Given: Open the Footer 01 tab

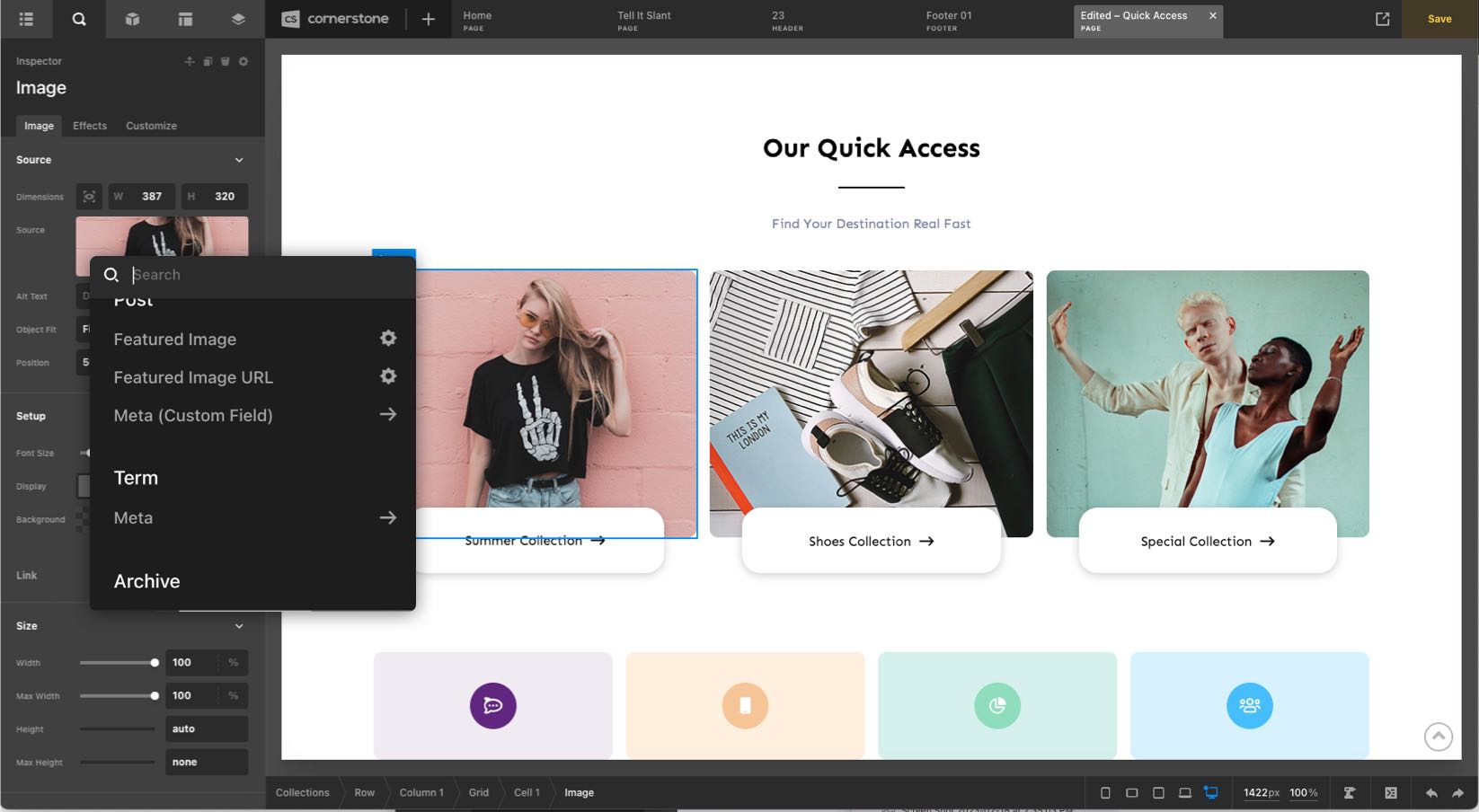Looking at the screenshot, I should click(949, 20).
